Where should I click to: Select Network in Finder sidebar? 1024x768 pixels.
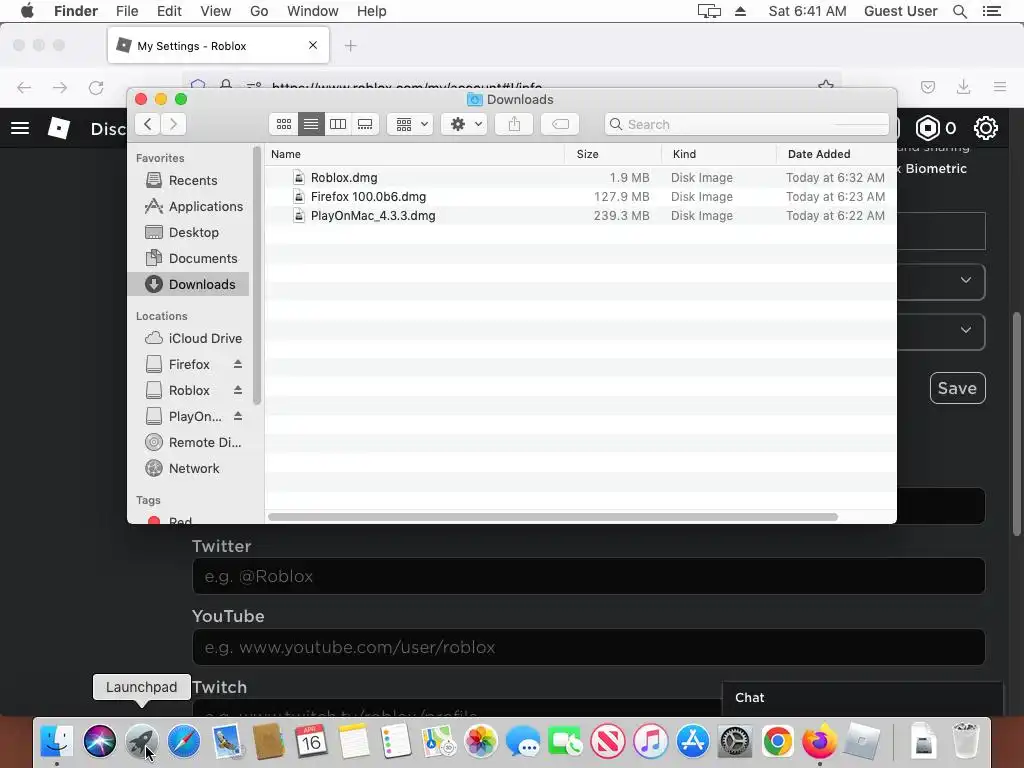coord(188,468)
